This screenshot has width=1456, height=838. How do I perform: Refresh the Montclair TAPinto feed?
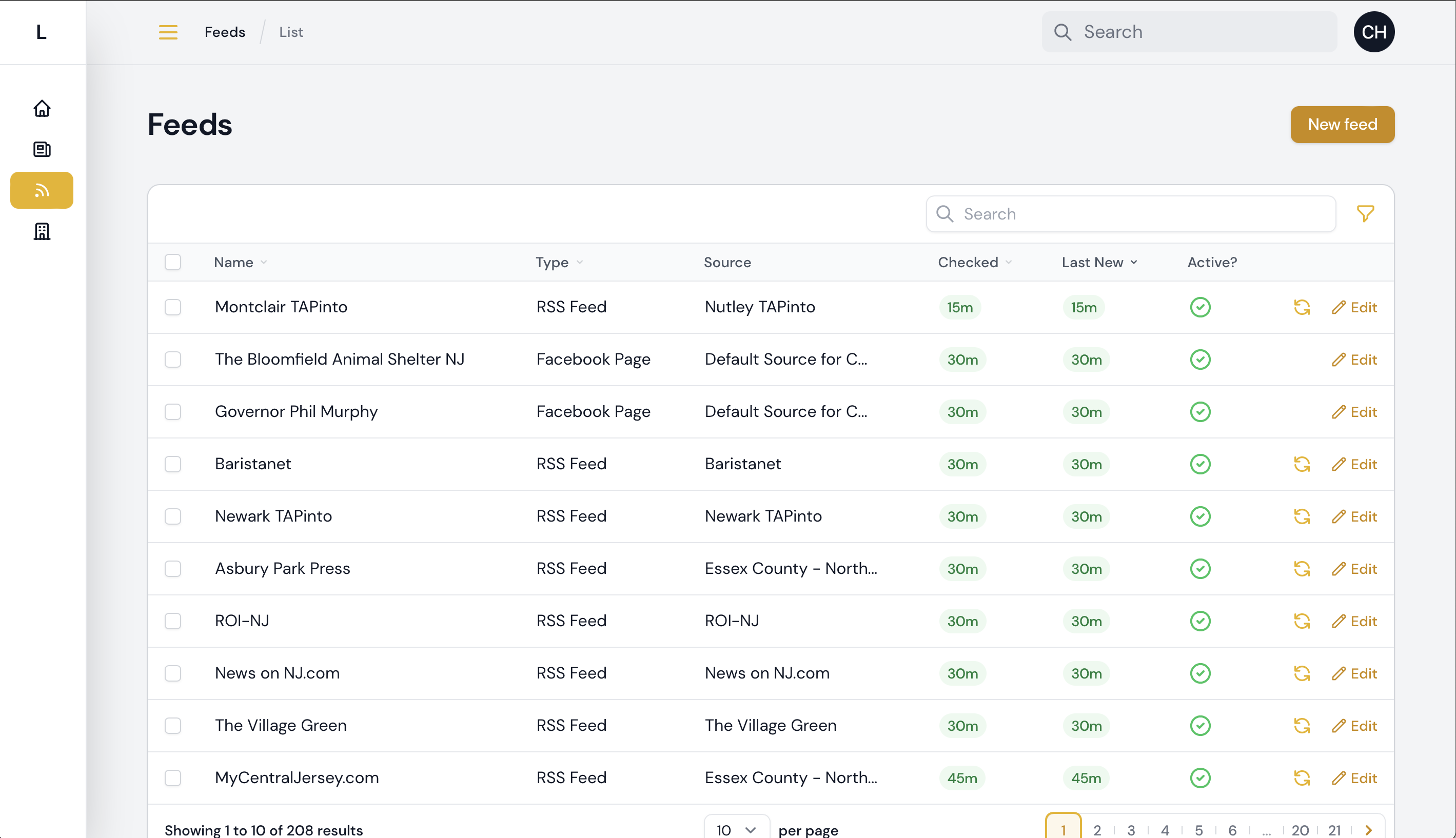click(1302, 307)
